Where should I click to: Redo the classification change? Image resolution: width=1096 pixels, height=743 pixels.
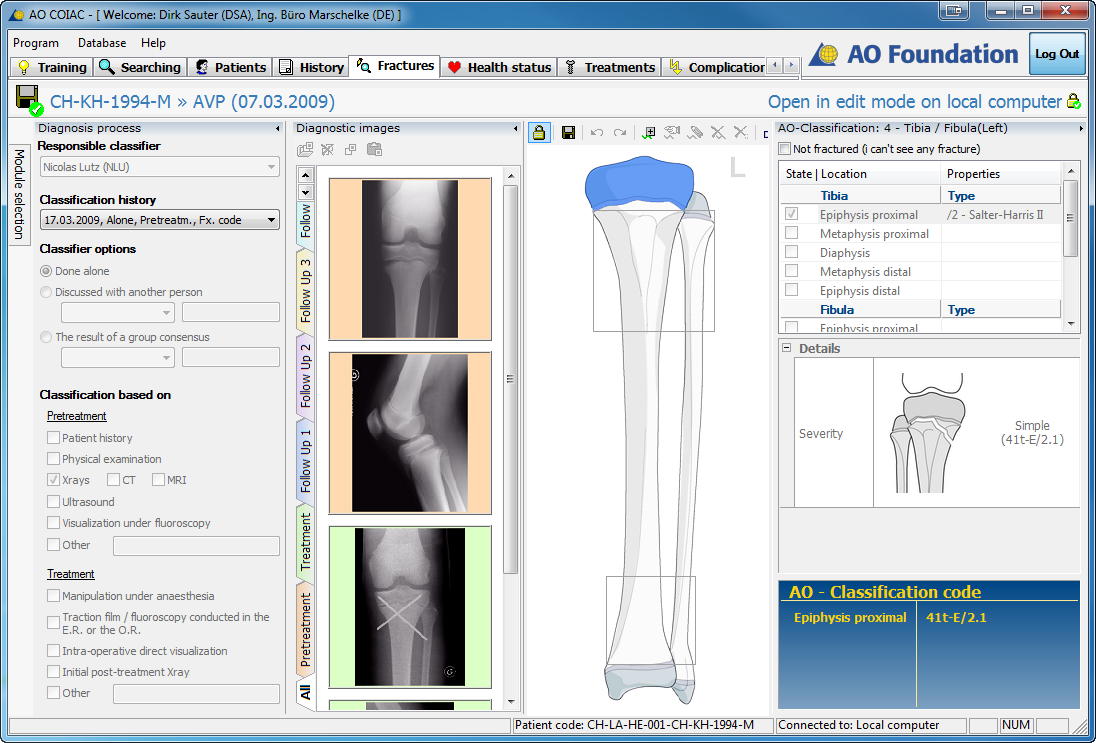(x=619, y=133)
